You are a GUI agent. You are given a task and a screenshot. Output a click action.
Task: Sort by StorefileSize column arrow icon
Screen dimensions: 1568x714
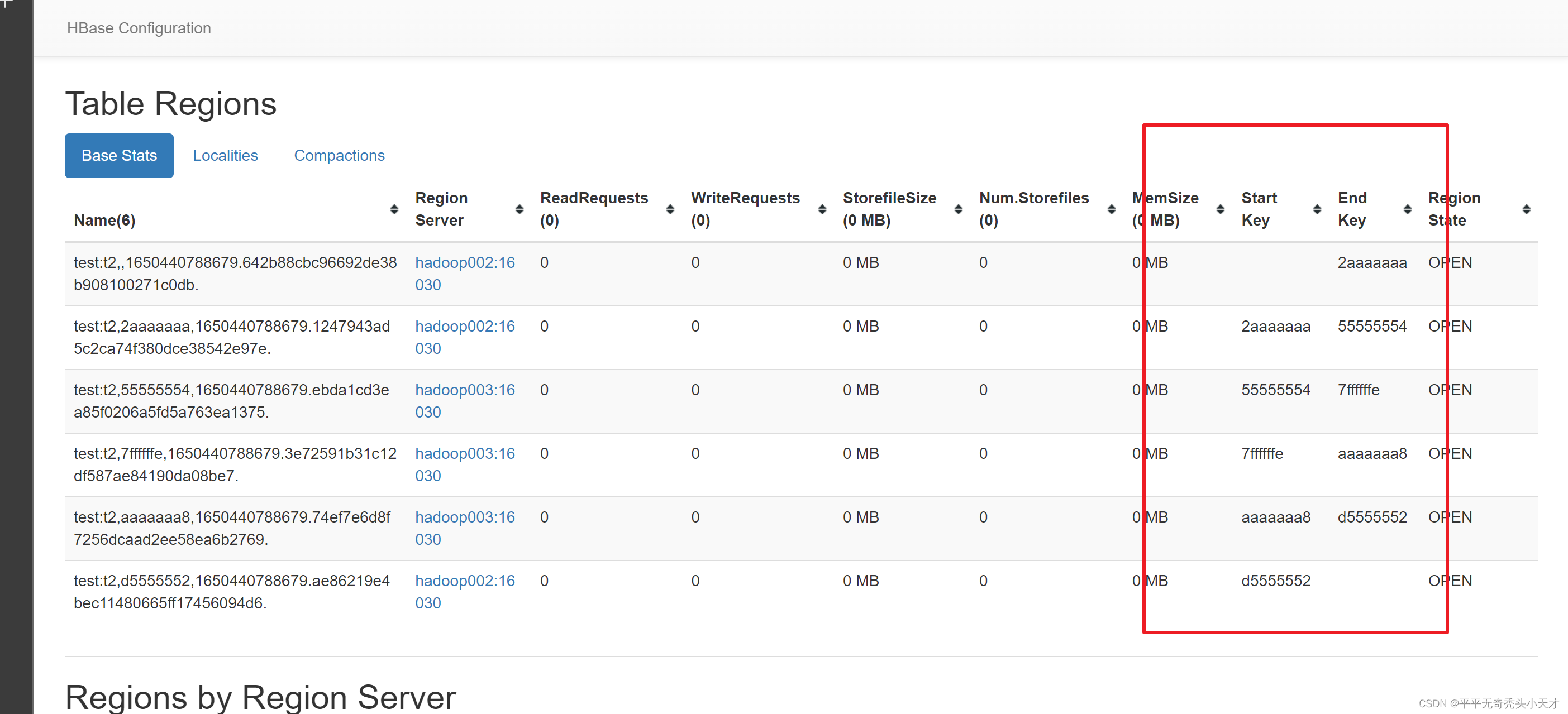point(958,209)
